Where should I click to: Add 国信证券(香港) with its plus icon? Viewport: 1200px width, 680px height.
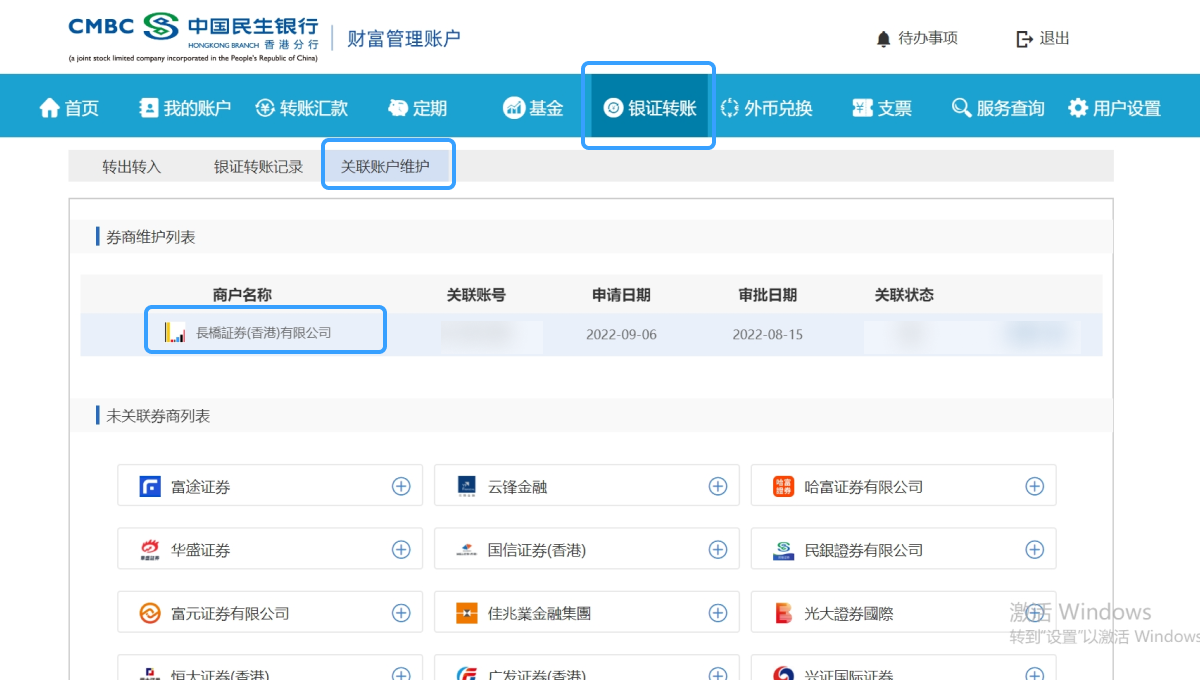(x=718, y=549)
